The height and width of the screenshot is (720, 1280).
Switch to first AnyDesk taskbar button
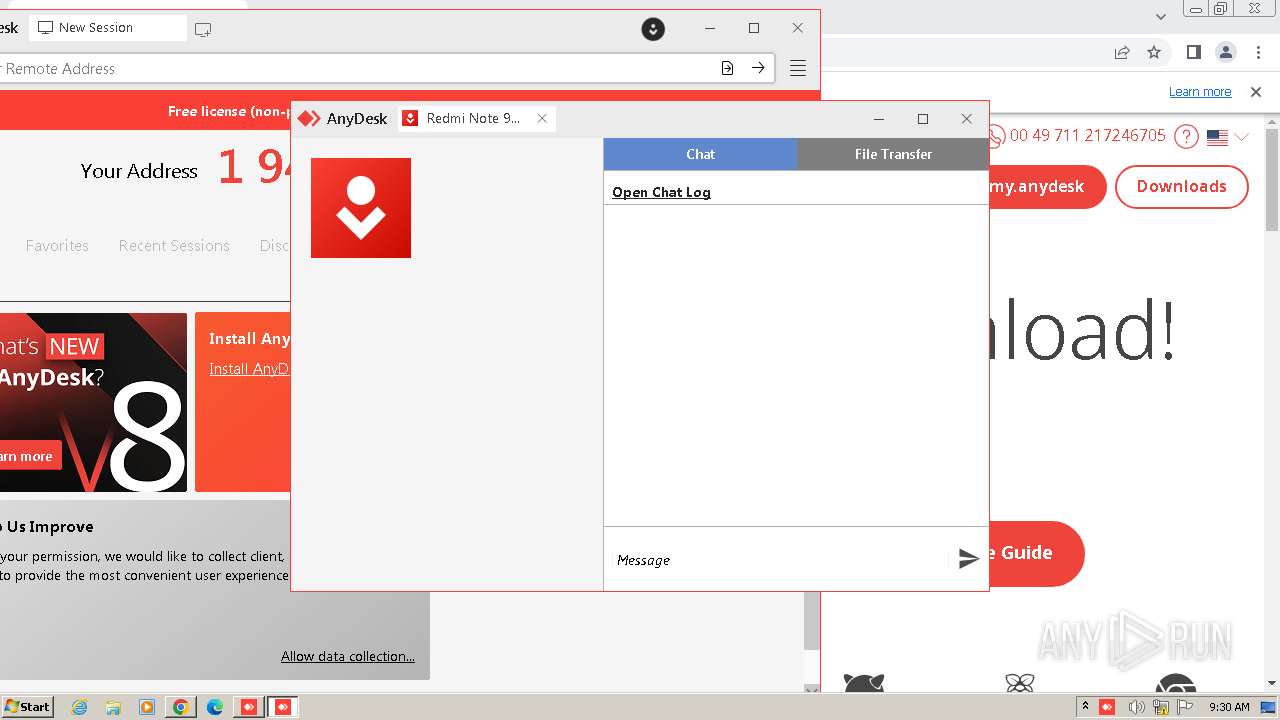[x=249, y=707]
